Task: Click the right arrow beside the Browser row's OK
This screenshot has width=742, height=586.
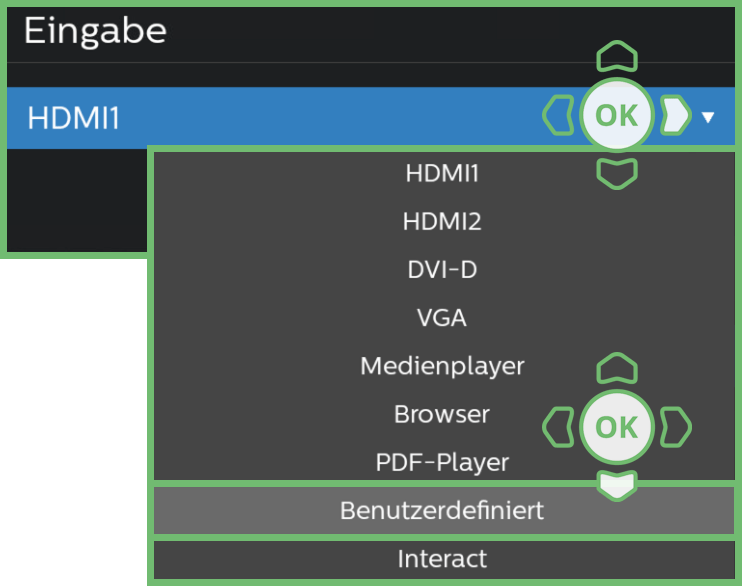Action: click(677, 426)
